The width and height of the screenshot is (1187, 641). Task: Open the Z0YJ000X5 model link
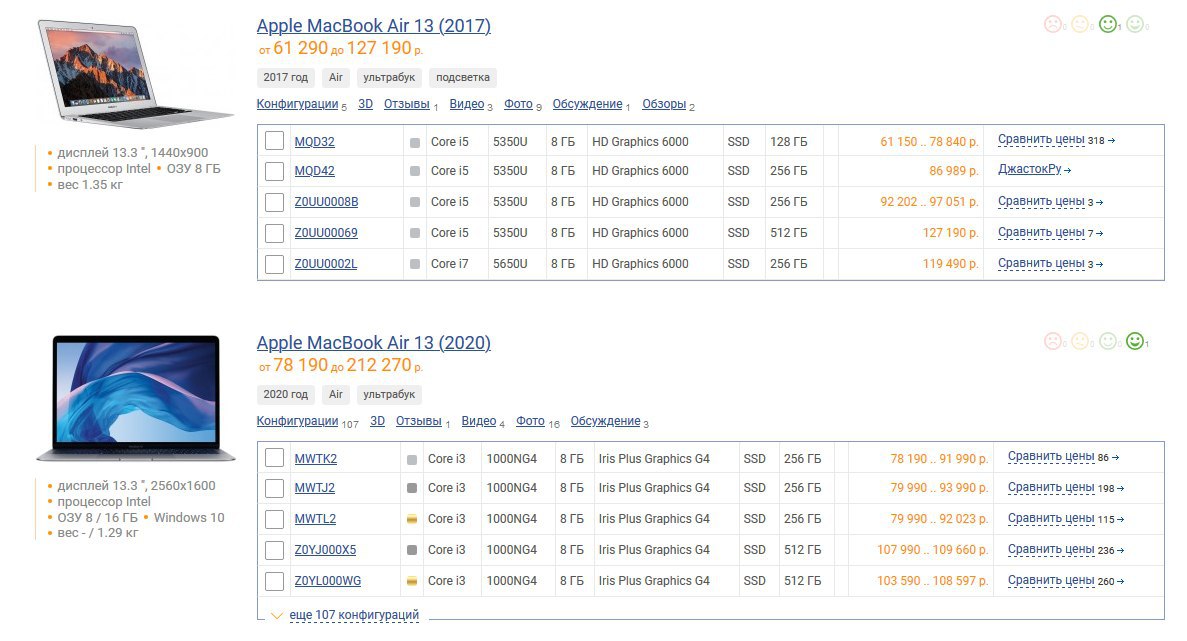tap(325, 550)
